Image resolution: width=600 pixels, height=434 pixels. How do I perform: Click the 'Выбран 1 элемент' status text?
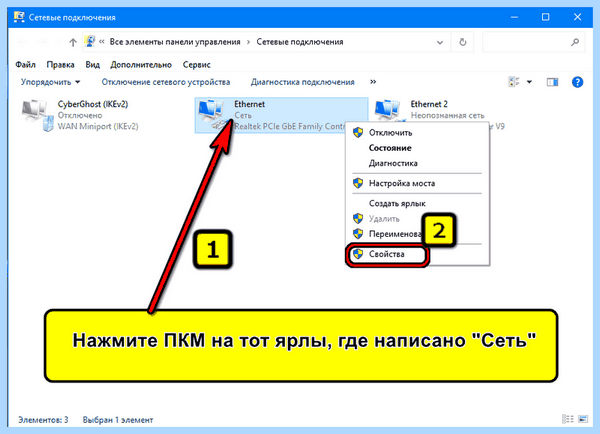click(x=118, y=420)
